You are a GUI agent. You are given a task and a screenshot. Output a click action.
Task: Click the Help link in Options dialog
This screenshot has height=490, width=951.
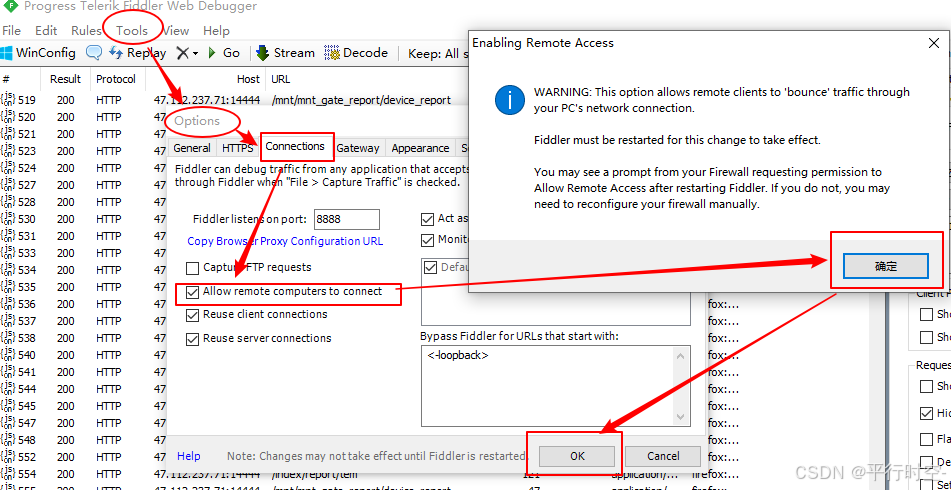coord(189,456)
